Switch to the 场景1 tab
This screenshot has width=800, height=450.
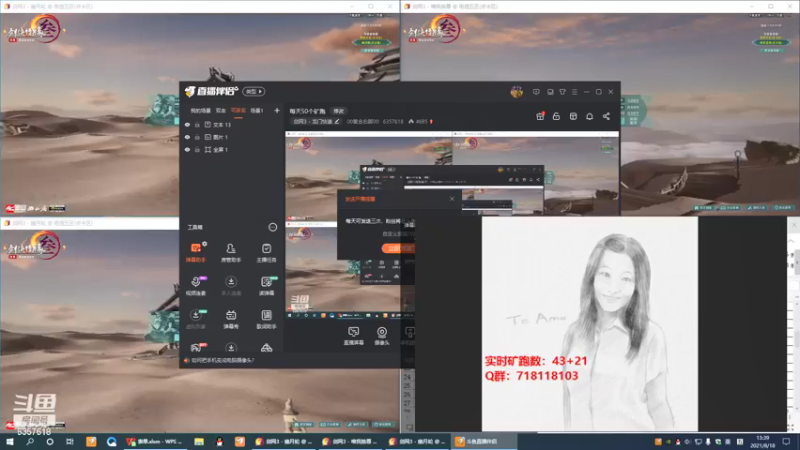click(257, 110)
